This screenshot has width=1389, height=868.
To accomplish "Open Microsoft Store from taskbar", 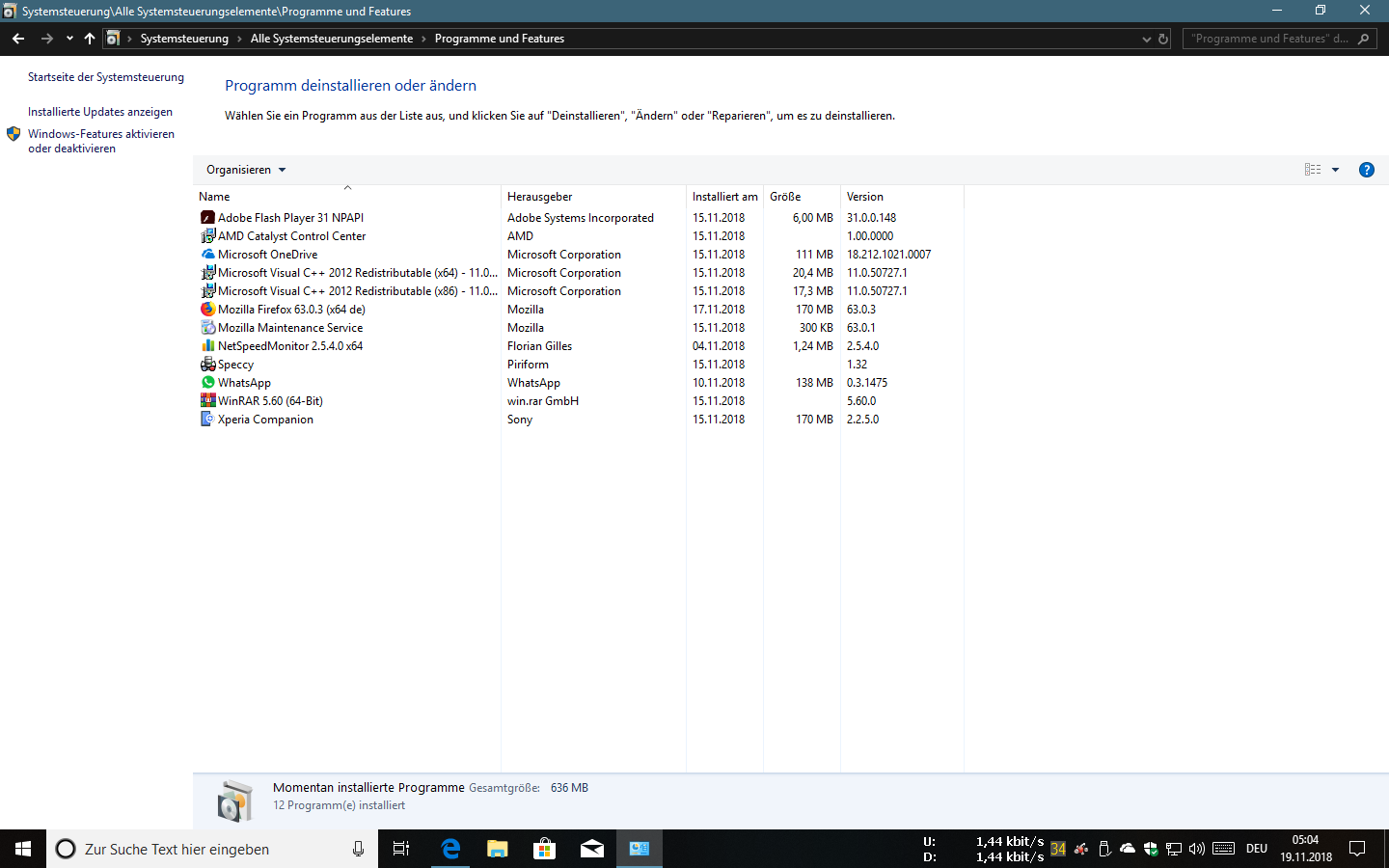I will (544, 849).
